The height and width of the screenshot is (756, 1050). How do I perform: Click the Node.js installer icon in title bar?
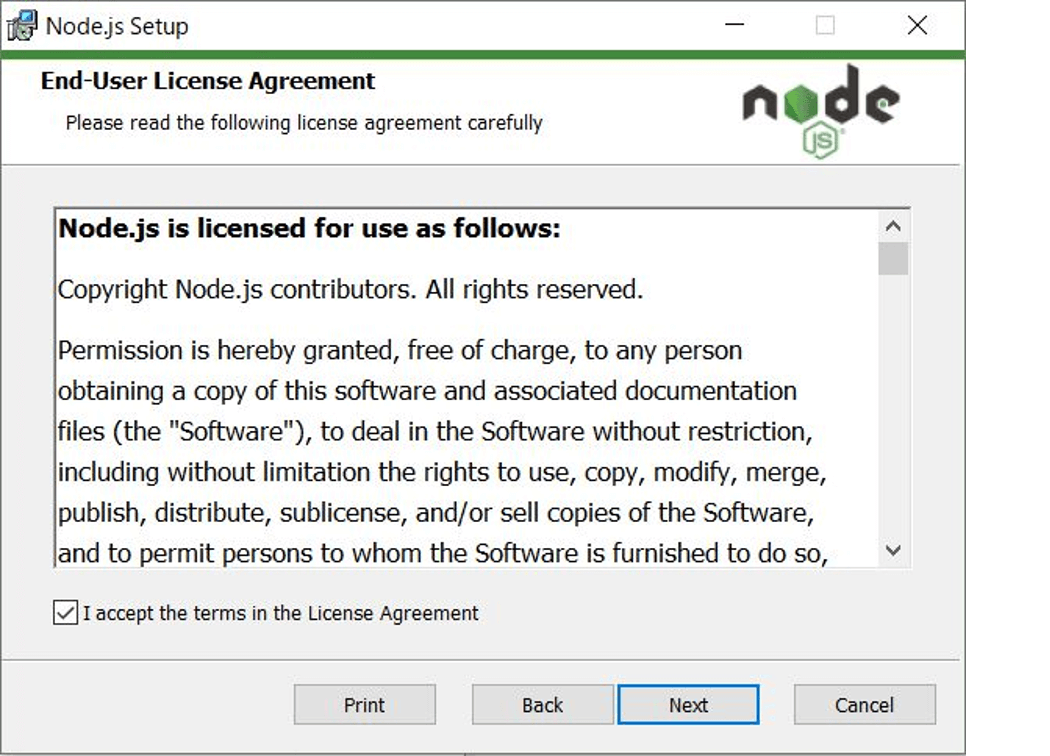[x=22, y=25]
